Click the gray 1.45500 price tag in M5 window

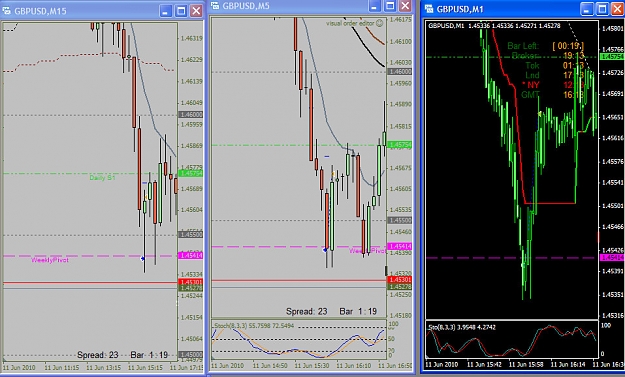coord(400,220)
